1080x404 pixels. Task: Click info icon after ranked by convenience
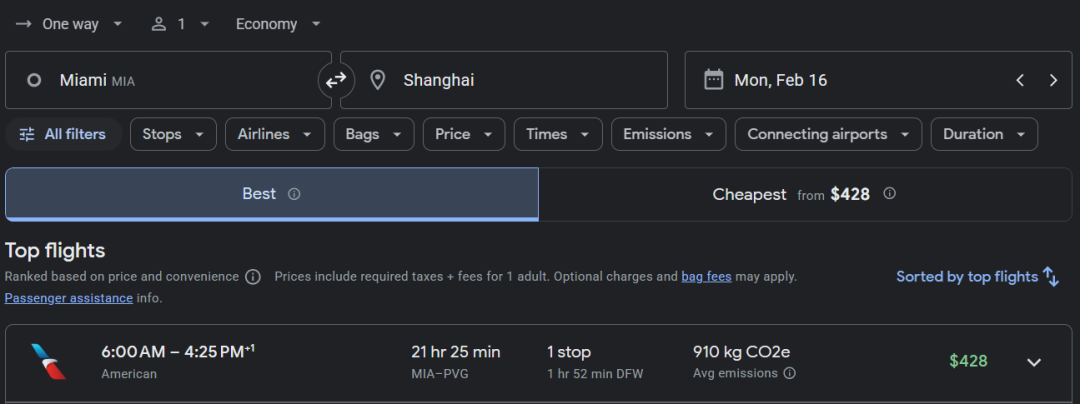(253, 277)
